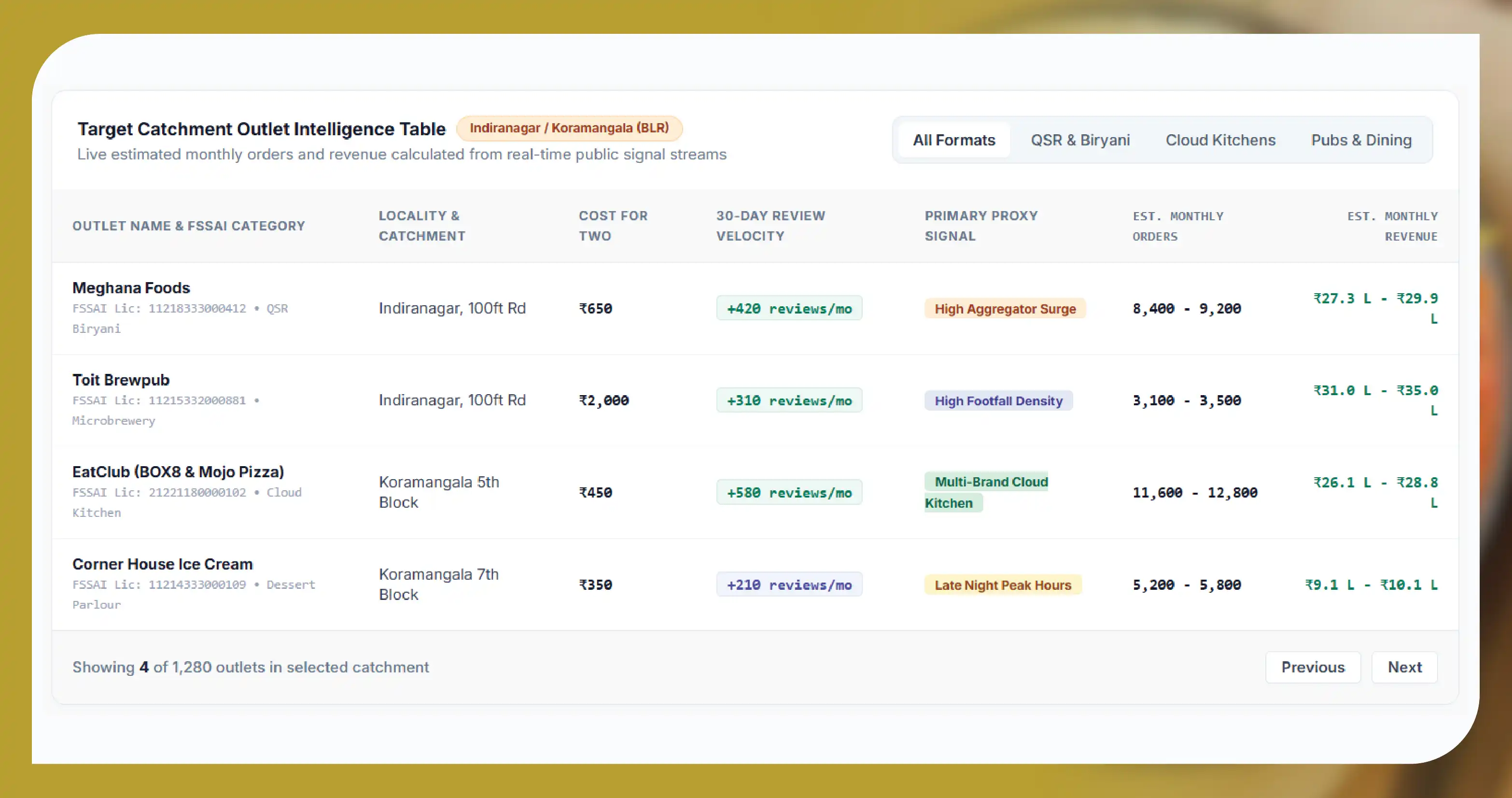Click the 5,200 - 5,800 orders value

pos(1186,585)
